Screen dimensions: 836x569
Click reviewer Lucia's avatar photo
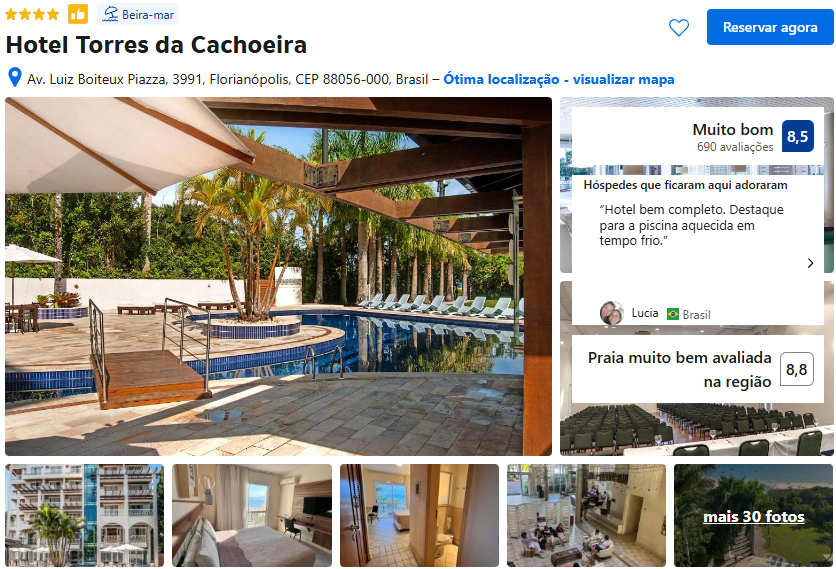pyautogui.click(x=612, y=313)
